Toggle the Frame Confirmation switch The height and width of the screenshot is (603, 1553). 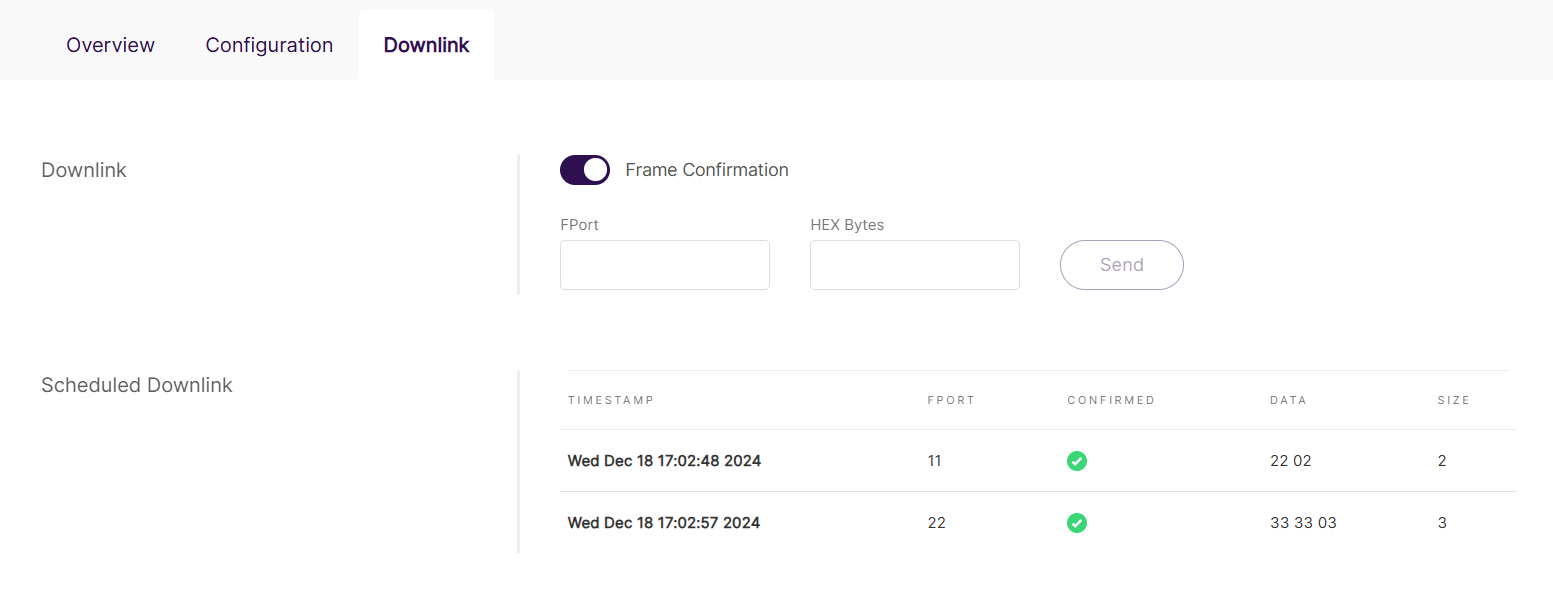click(585, 170)
